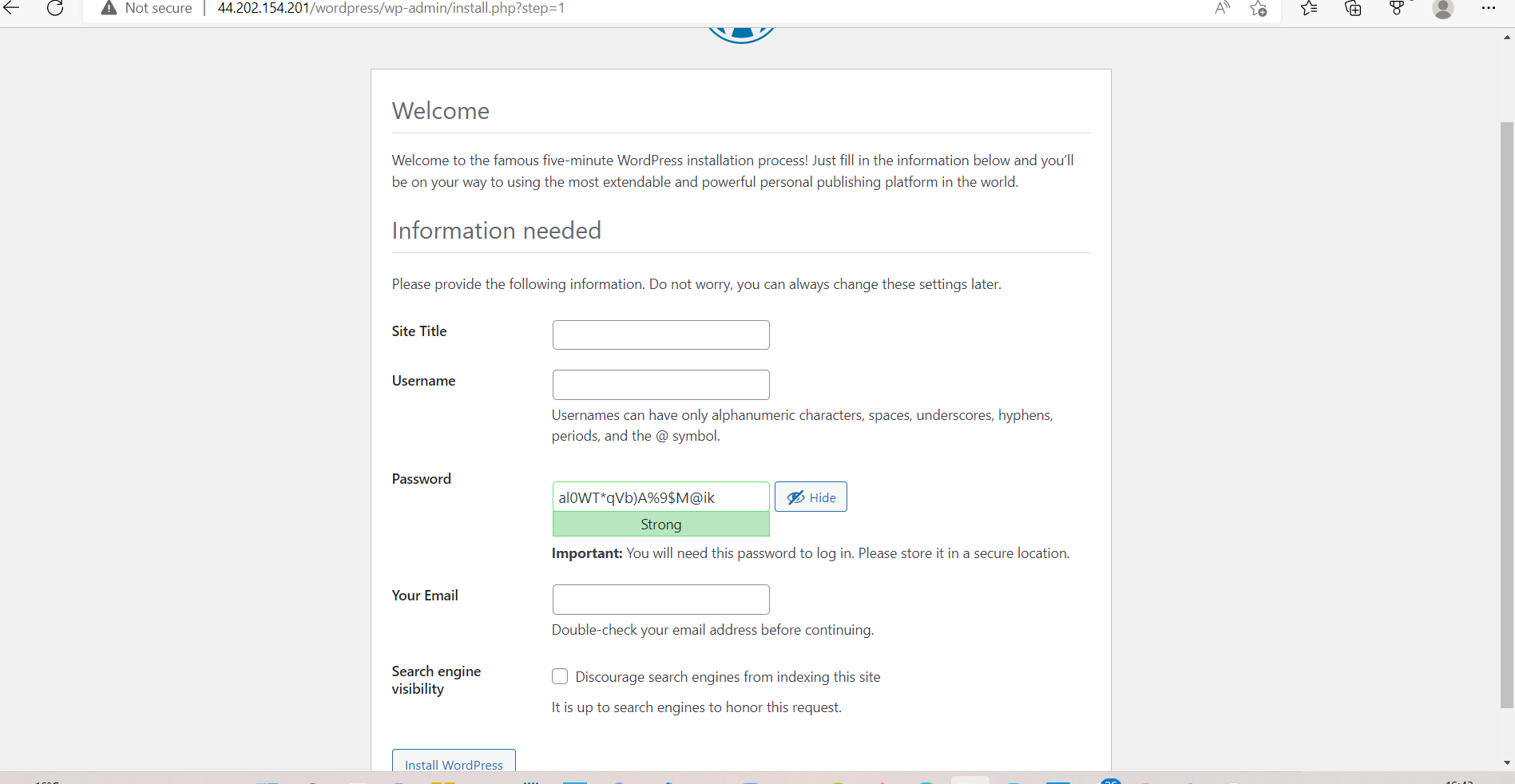
Task: Open the browser settings ellipsis menu
Action: (x=1489, y=8)
